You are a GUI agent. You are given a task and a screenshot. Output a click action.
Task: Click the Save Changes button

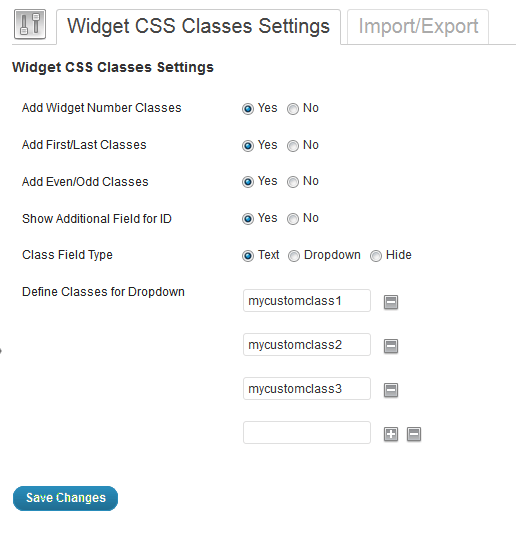click(66, 498)
